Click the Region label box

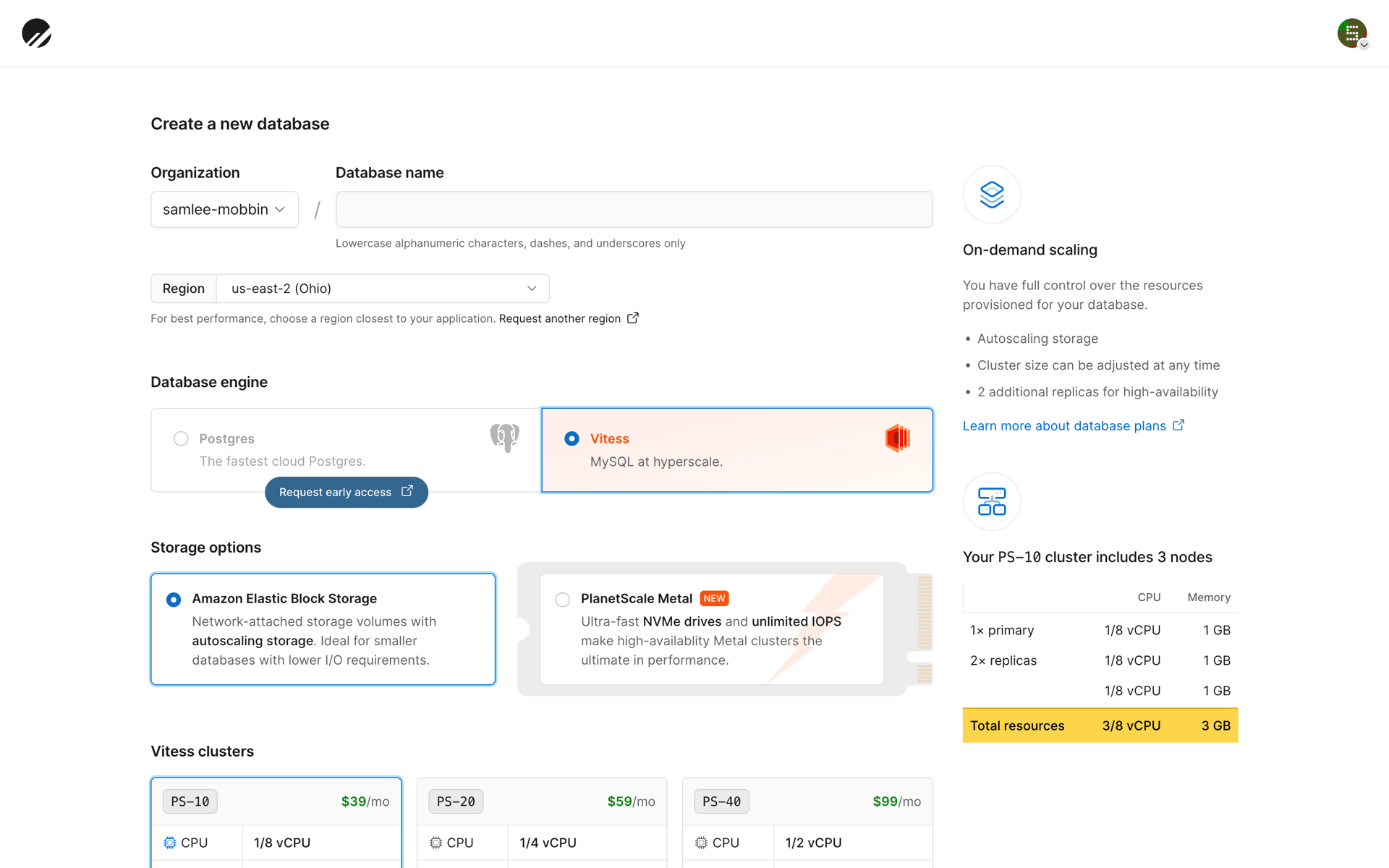point(184,289)
